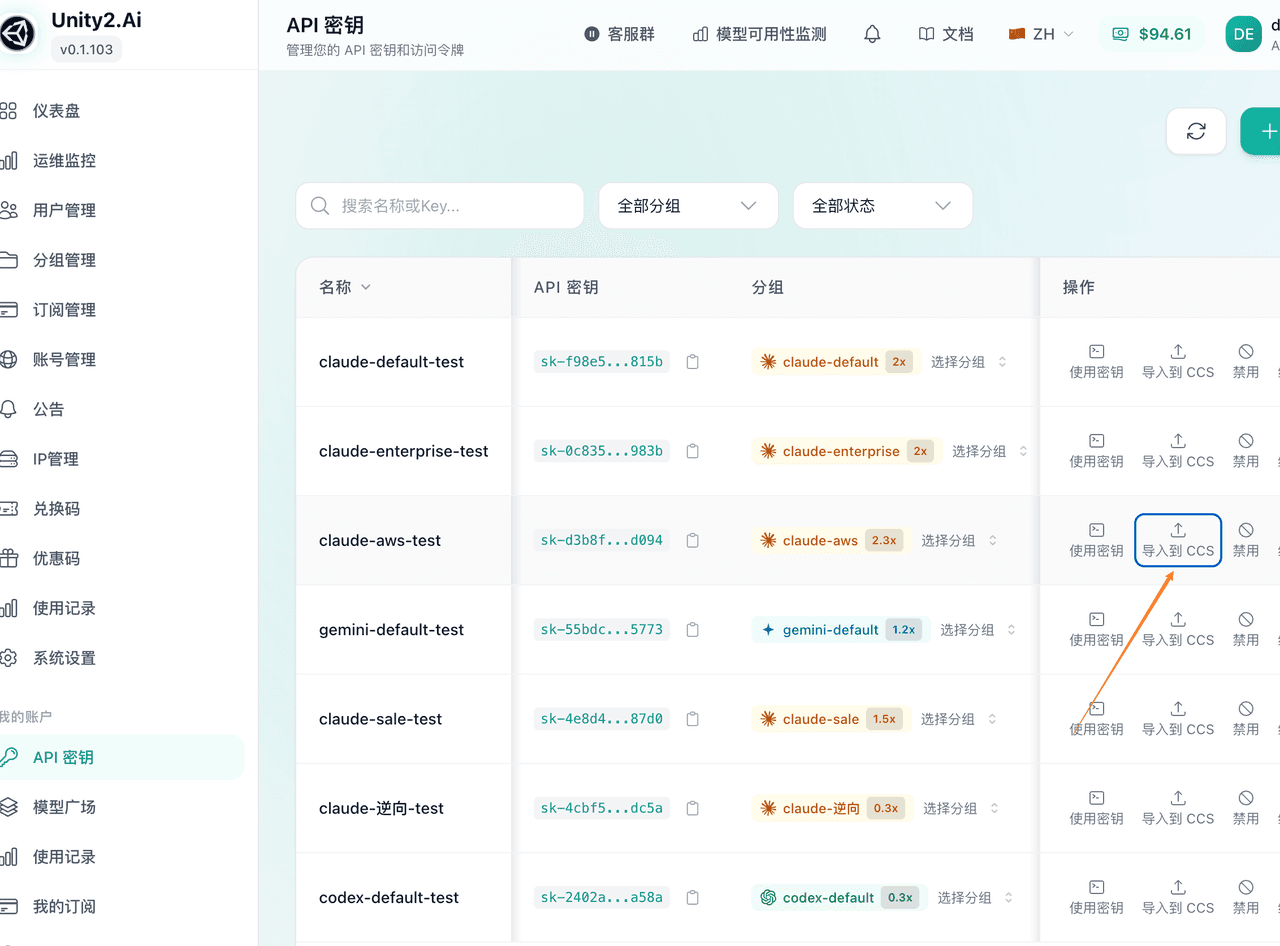Open 优惠码 in sidebar
This screenshot has width=1280, height=946.
(x=121, y=559)
